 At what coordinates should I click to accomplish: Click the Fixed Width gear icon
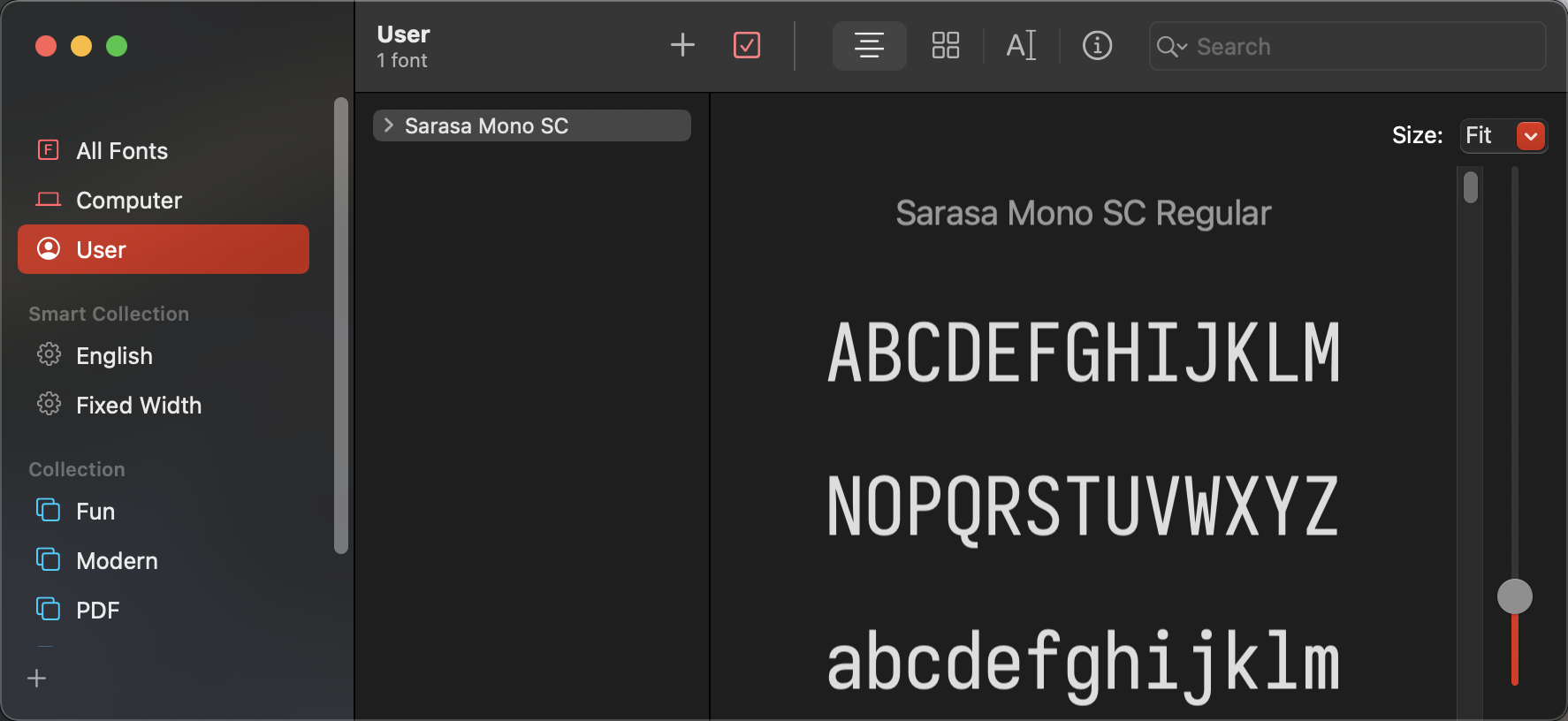coord(49,404)
